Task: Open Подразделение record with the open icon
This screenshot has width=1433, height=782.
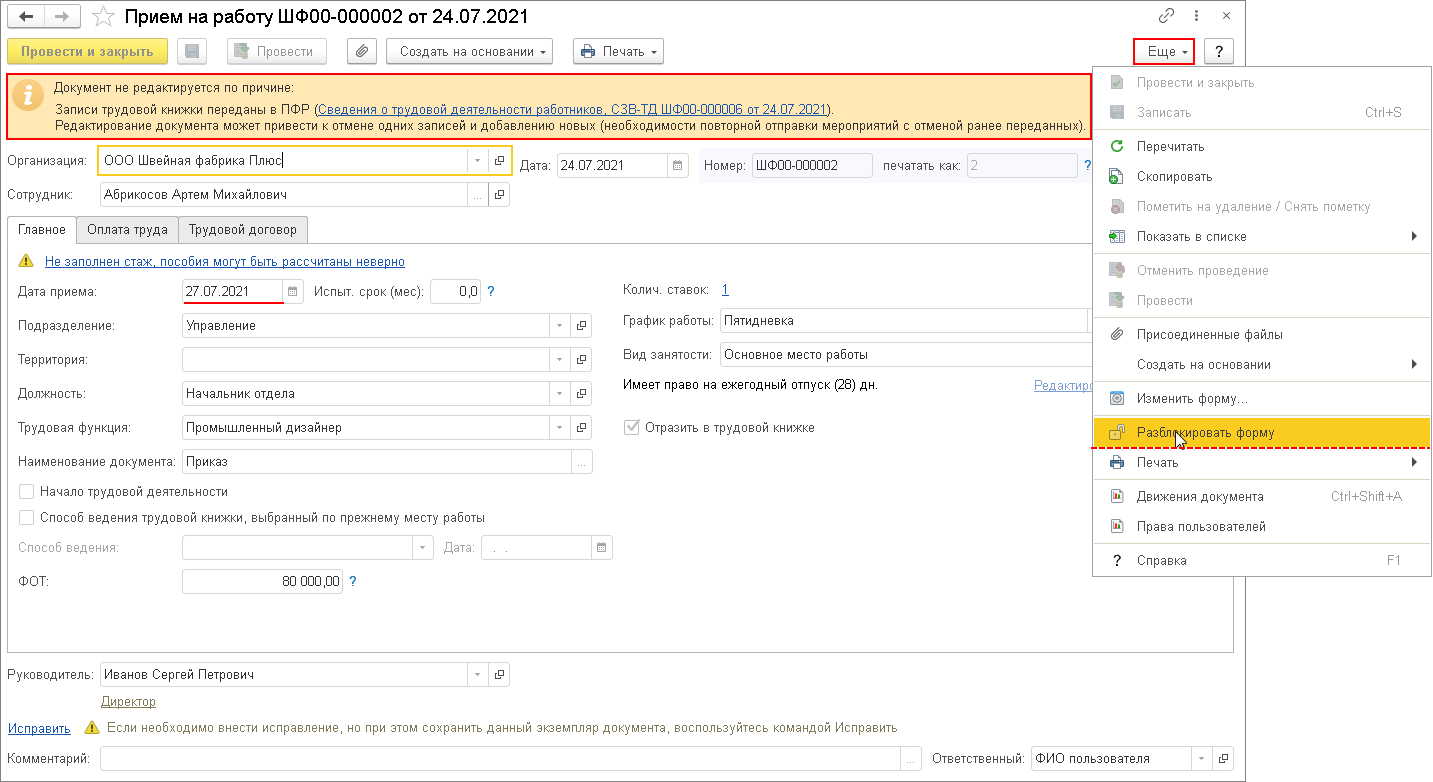Action: (581, 325)
